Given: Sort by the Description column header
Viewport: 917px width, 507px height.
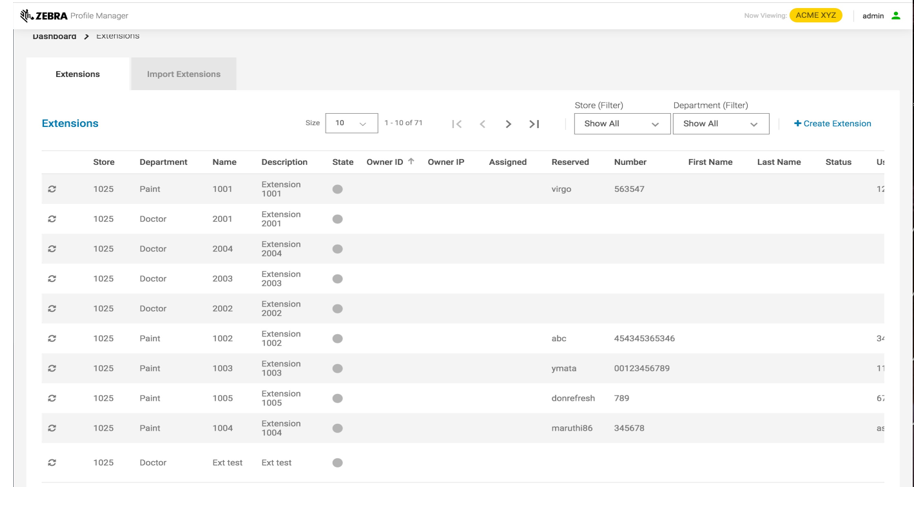Looking at the screenshot, I should click(284, 162).
